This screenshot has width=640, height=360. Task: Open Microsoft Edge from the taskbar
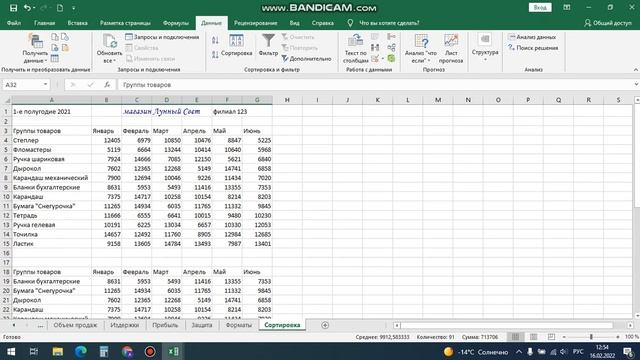[80, 351]
